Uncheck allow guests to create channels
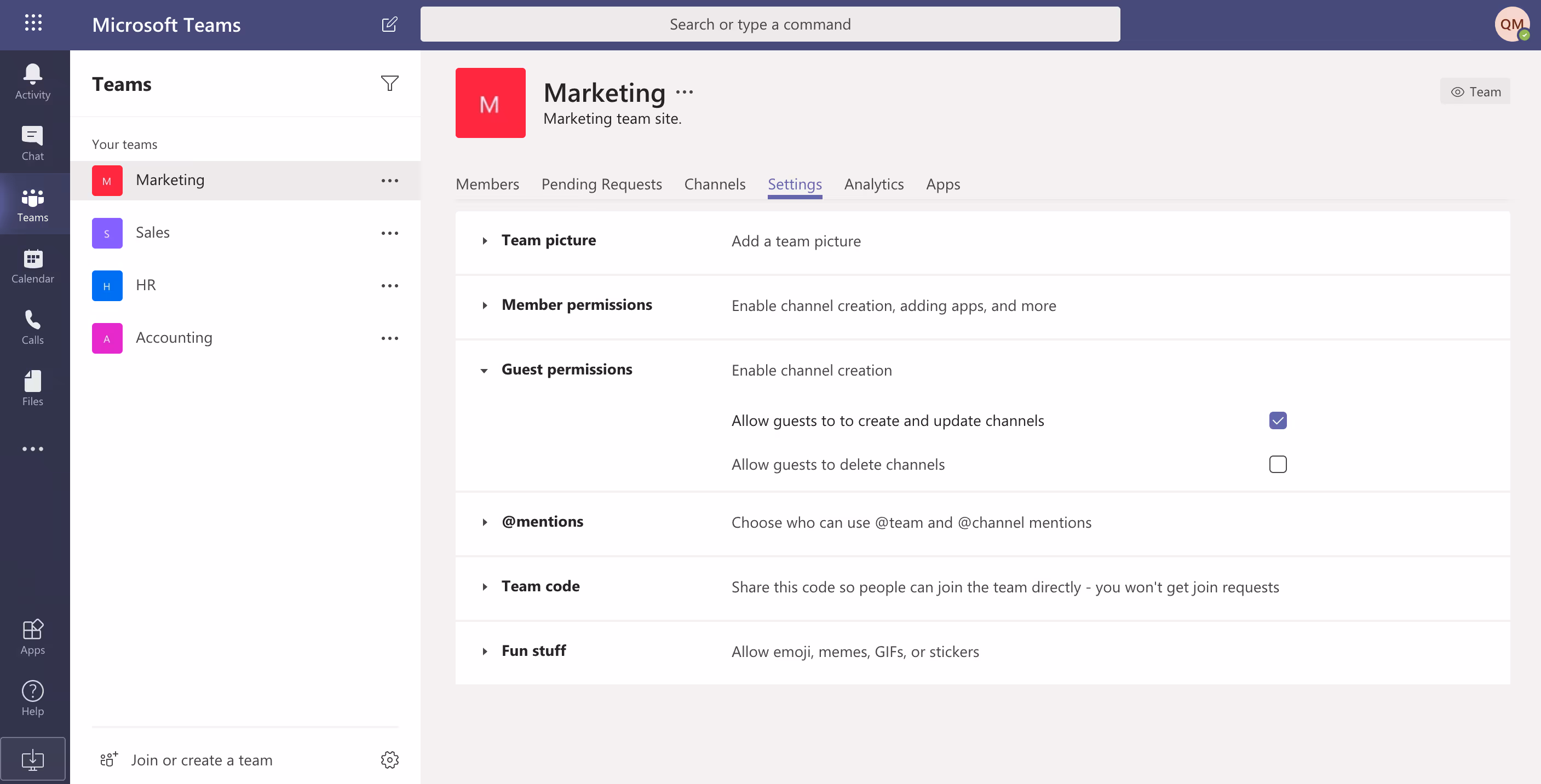This screenshot has height=784, width=1541. click(1277, 420)
